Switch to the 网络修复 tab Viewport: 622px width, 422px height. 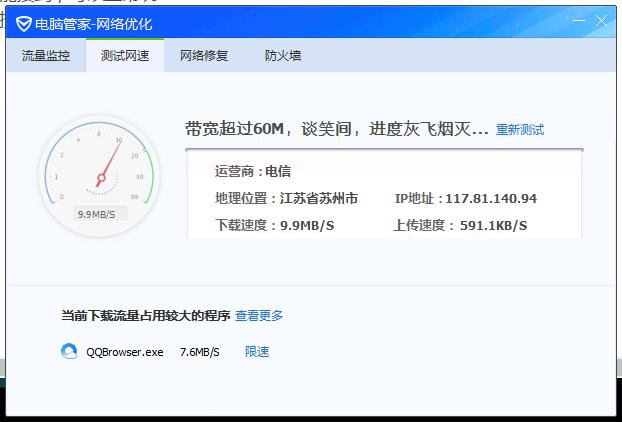click(x=204, y=56)
